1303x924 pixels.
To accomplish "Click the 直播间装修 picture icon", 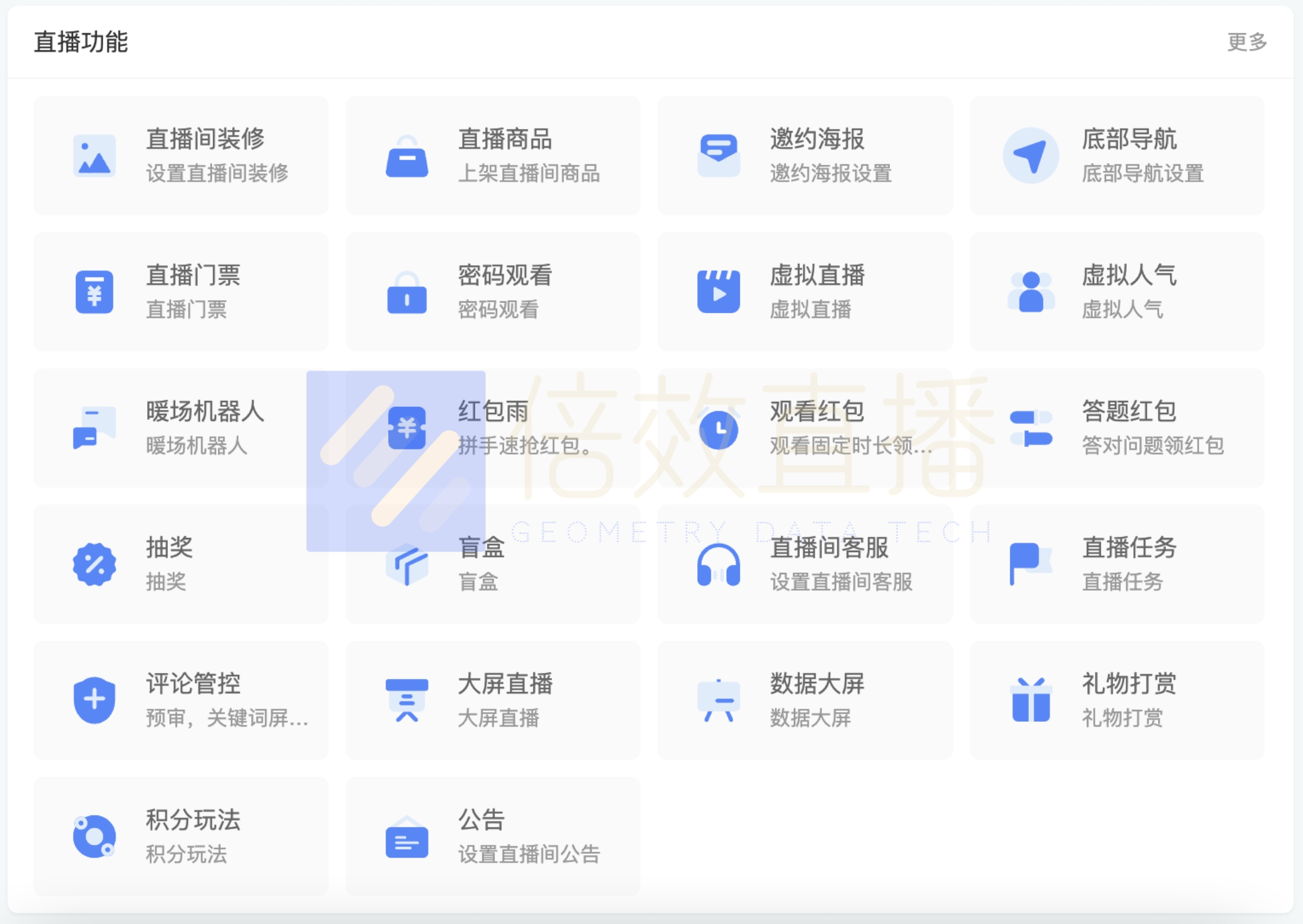I will pyautogui.click(x=94, y=156).
